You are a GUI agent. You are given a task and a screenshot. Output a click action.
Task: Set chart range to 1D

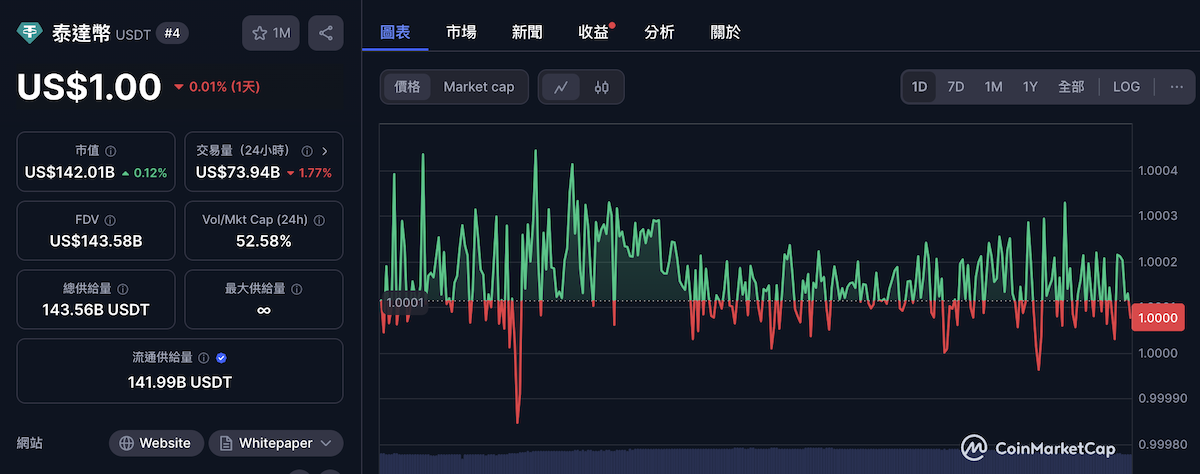[x=919, y=87]
